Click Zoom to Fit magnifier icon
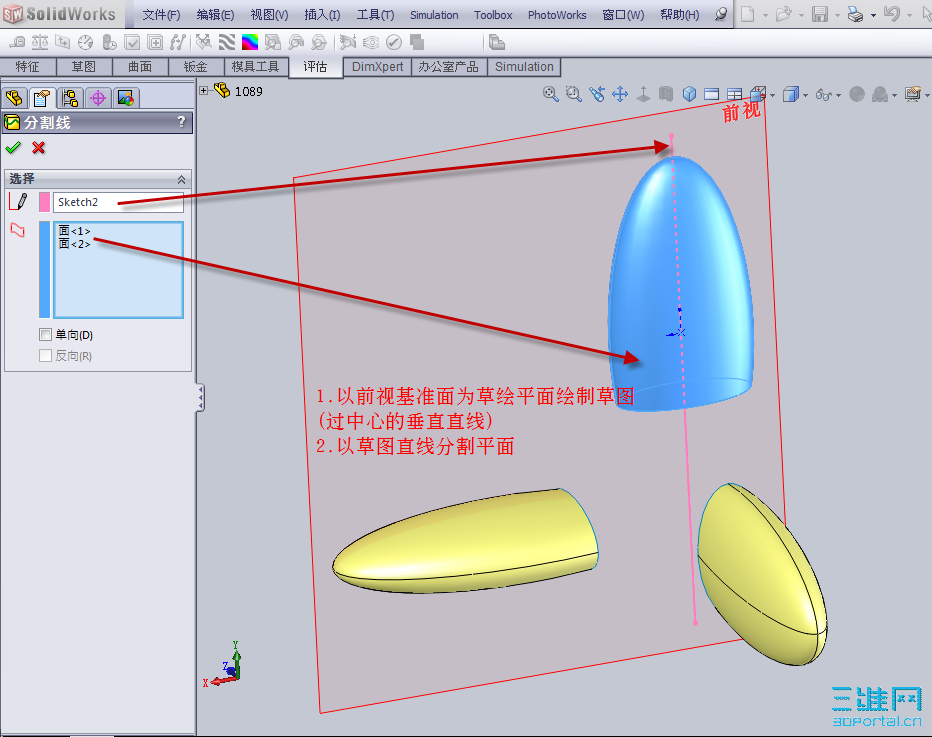The width and height of the screenshot is (932, 737). [550, 94]
